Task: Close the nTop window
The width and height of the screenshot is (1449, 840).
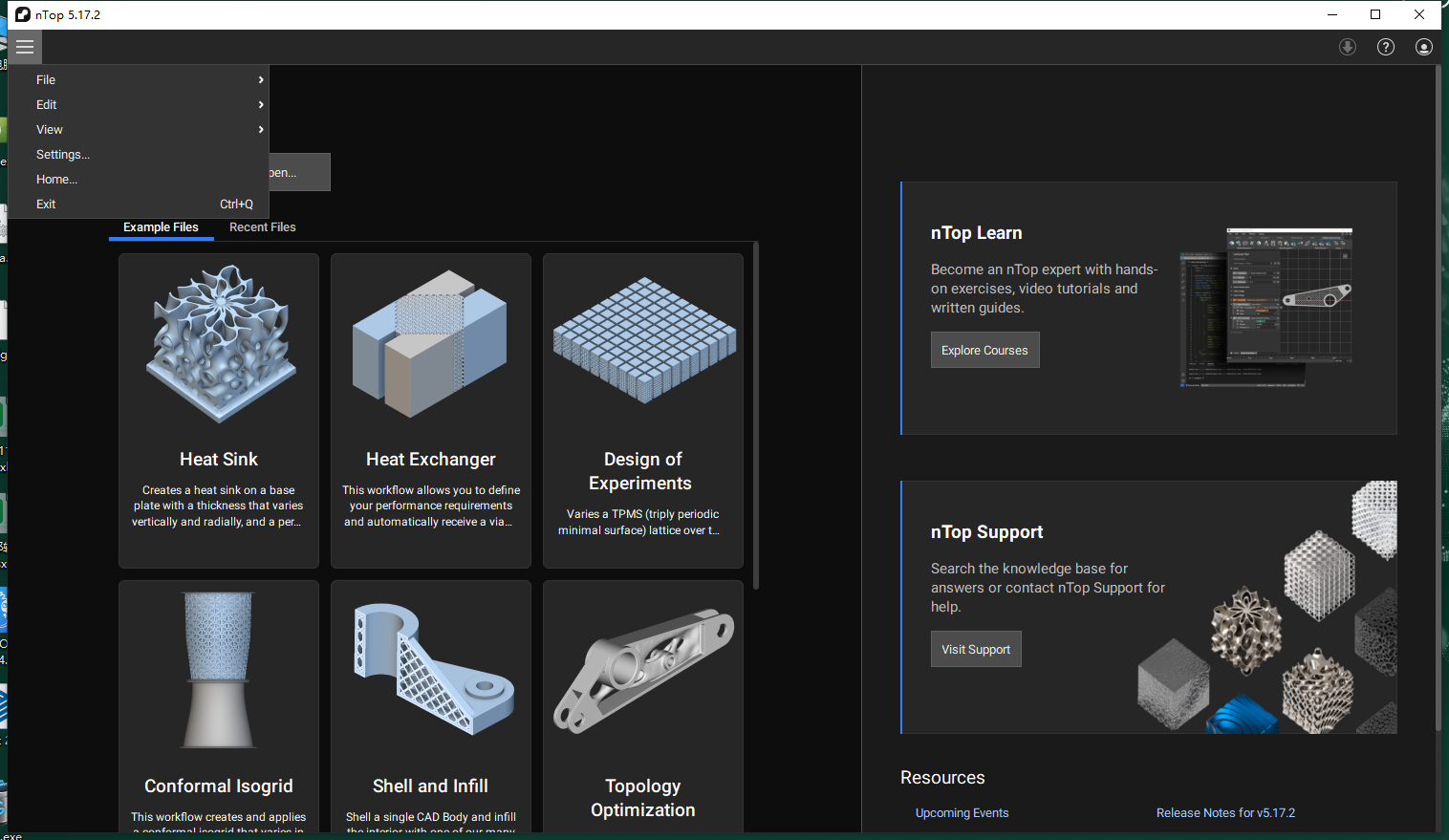Action: [1419, 14]
